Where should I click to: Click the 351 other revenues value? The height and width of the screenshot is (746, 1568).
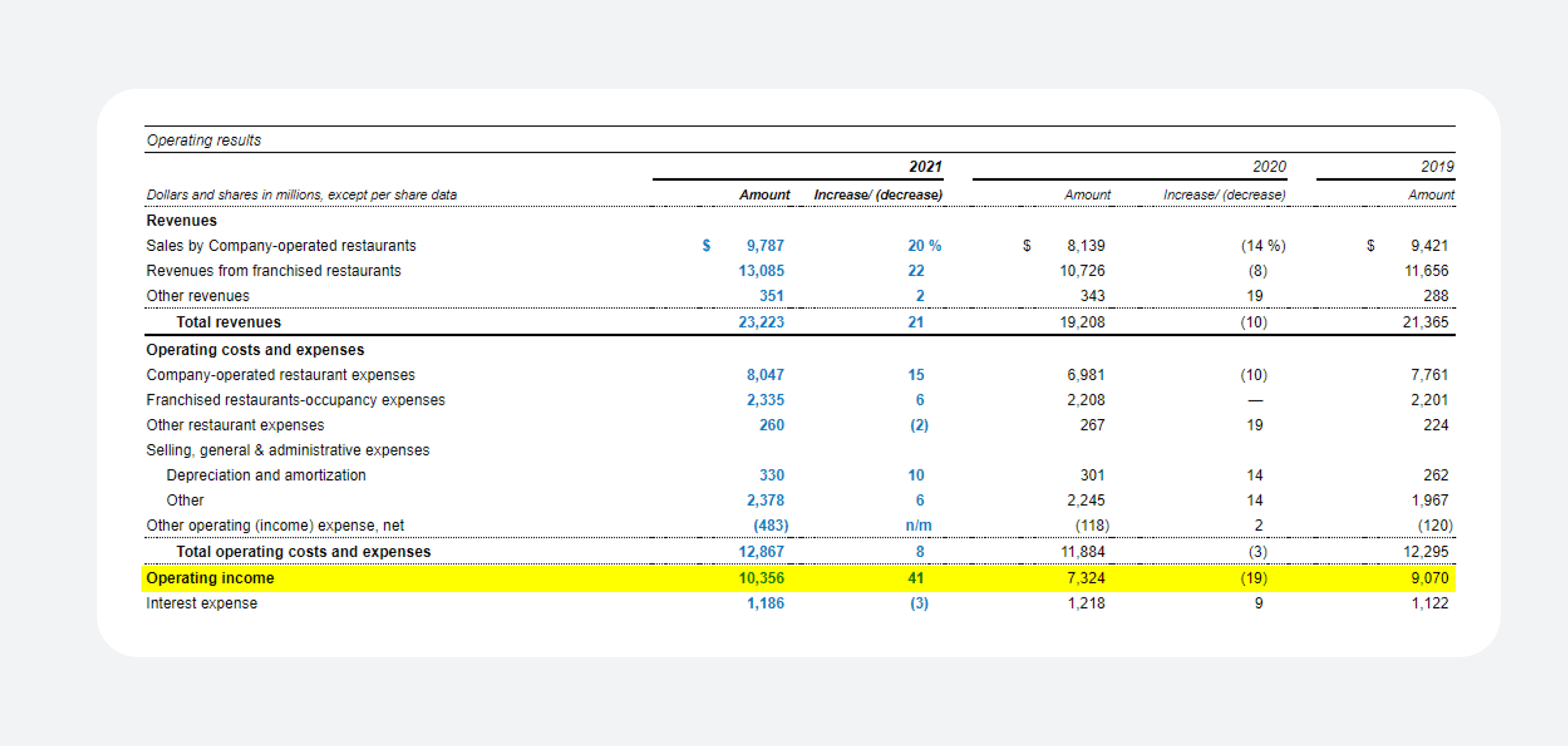[x=771, y=296]
